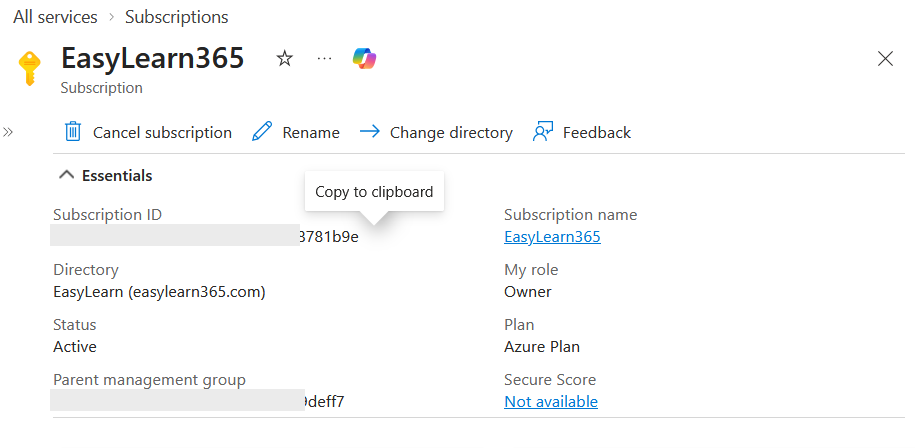Screen dimensions: 915x448
Task: Click the yellow key subscription icon
Action: 29,68
